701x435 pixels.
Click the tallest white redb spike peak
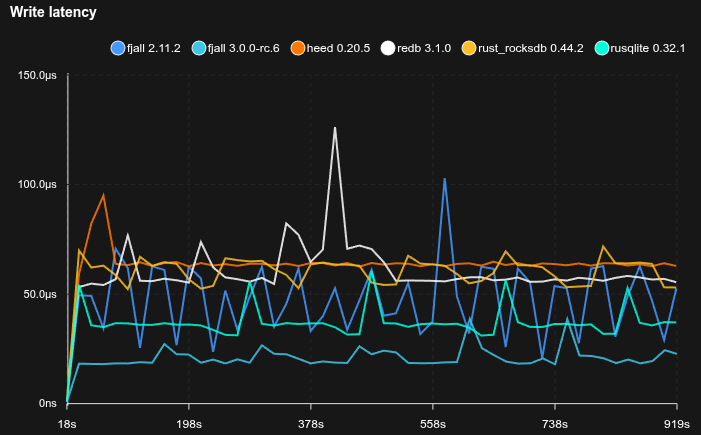click(335, 128)
